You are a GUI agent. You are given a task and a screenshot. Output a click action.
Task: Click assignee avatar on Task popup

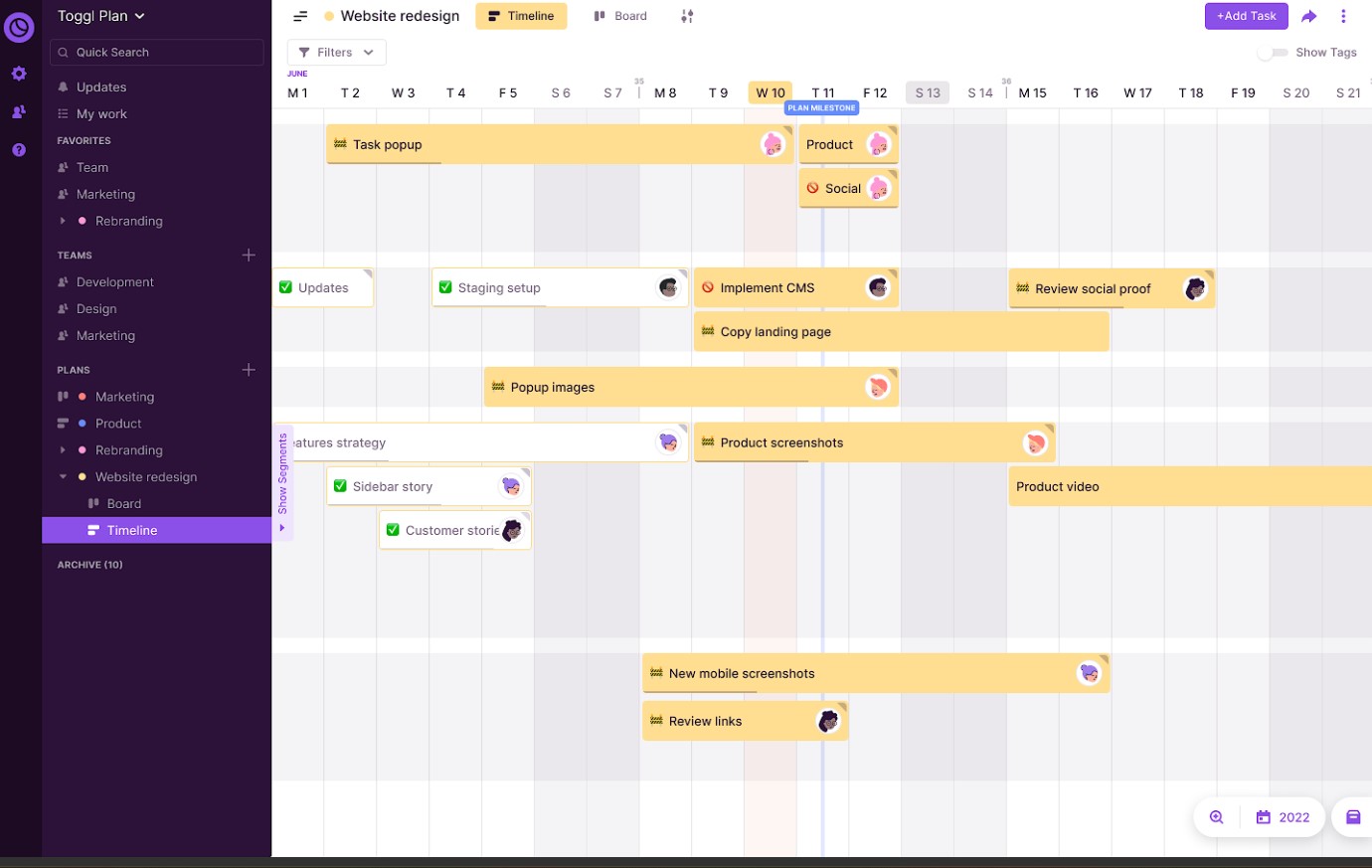point(772,144)
